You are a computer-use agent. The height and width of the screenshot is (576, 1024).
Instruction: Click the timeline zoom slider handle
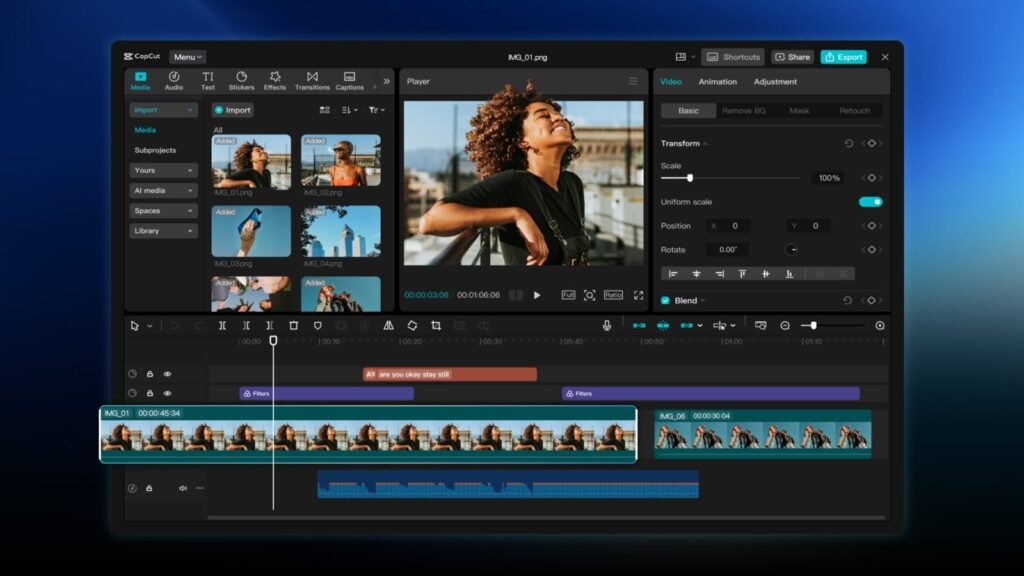[x=813, y=325]
